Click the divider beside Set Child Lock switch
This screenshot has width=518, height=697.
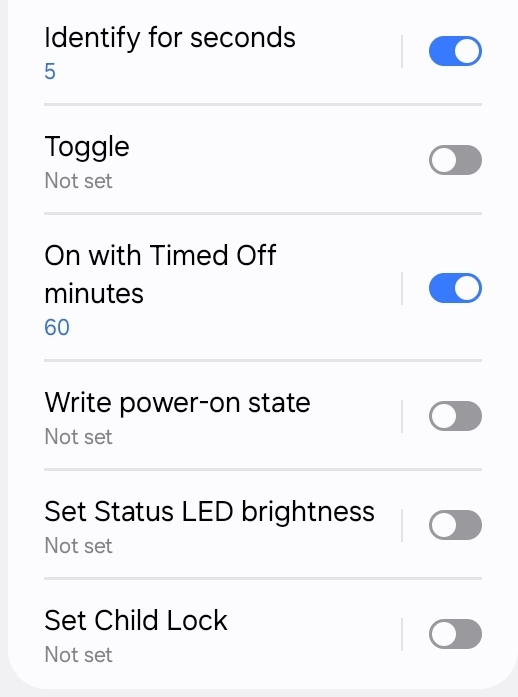(x=402, y=634)
